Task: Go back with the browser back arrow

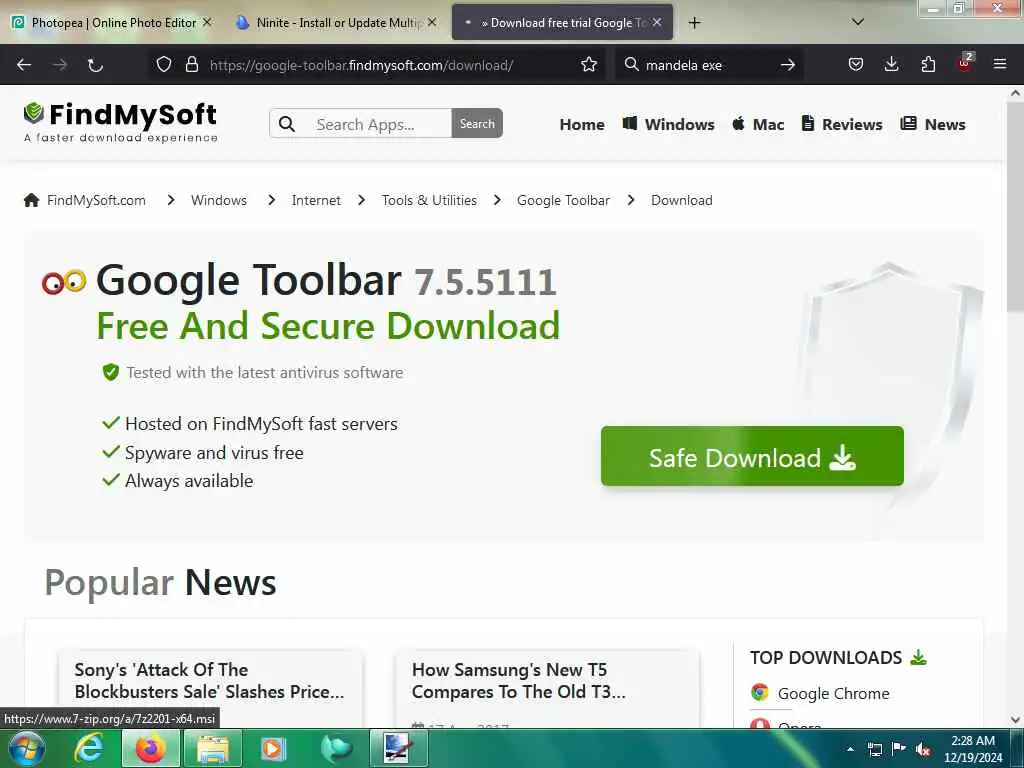Action: 24,65
